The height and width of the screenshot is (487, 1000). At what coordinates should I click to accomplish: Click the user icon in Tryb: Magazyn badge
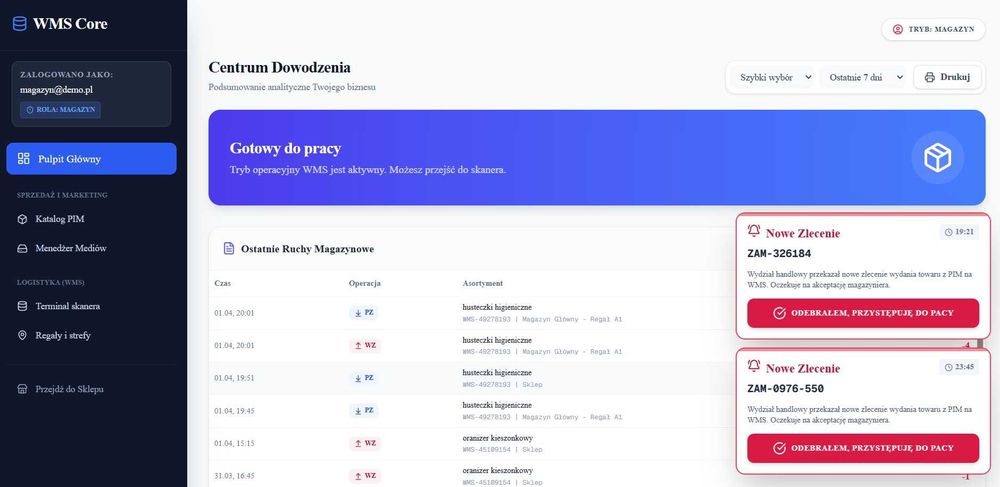point(898,29)
